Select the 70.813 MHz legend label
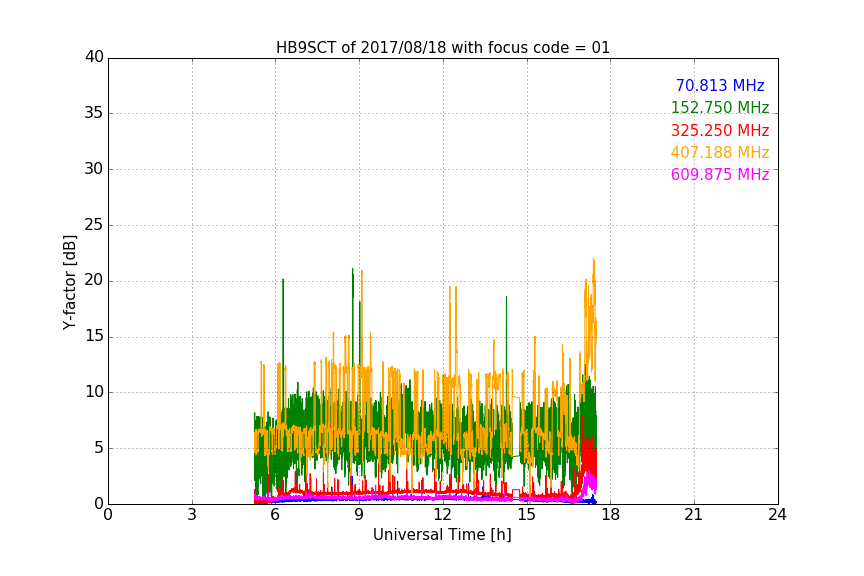Image resolution: width=864 pixels, height=576 pixels. click(720, 85)
